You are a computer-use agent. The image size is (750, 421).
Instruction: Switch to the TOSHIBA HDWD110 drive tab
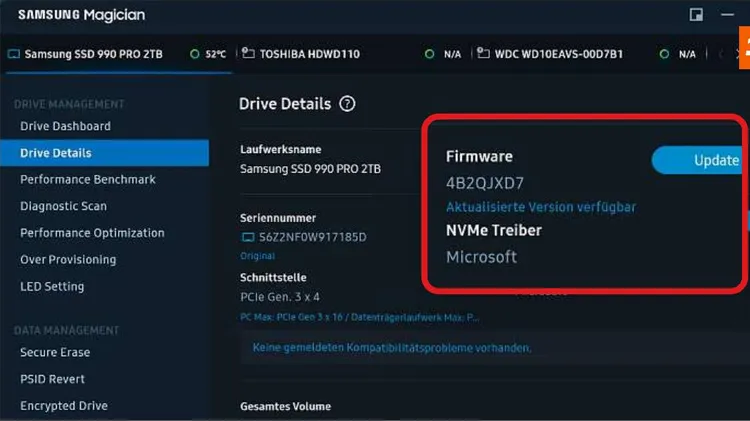[x=310, y=54]
